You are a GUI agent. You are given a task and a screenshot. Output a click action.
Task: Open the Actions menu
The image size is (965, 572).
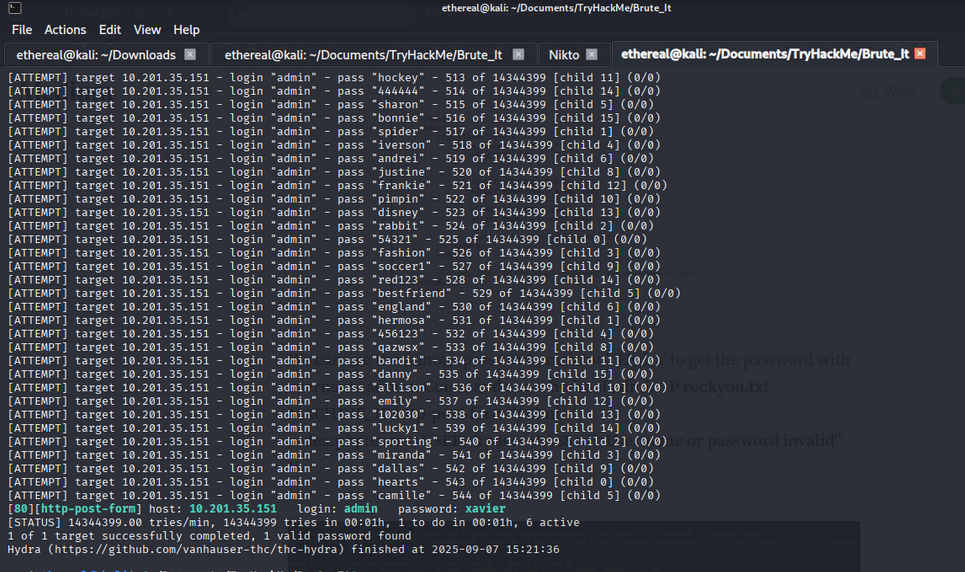65,30
